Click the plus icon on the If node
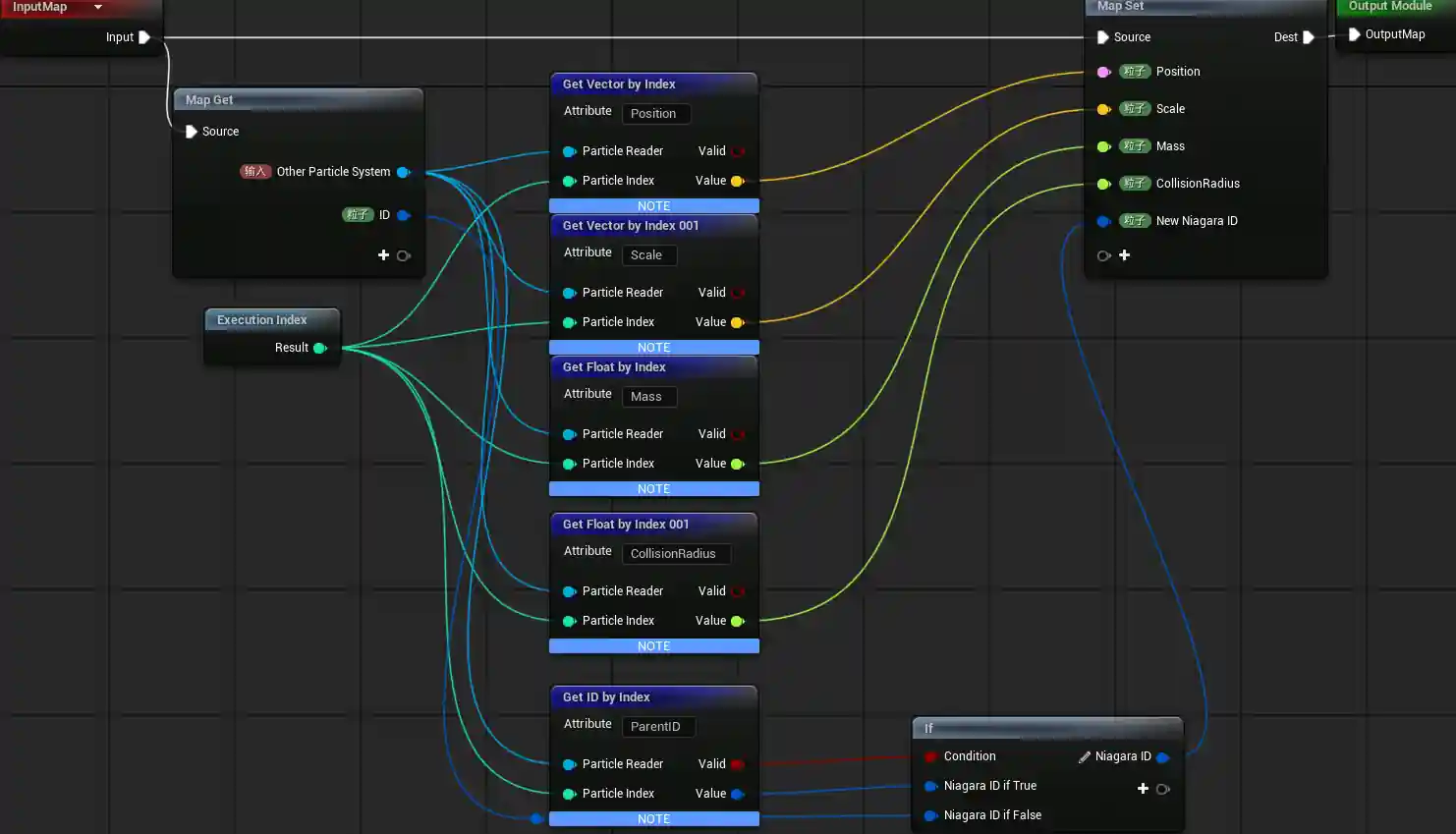The image size is (1456, 834). pyautogui.click(x=1143, y=789)
